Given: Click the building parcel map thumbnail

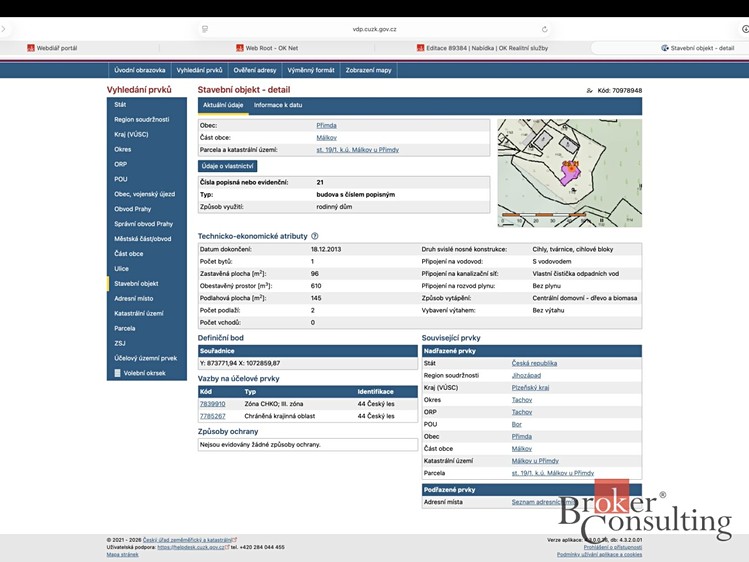Looking at the screenshot, I should tap(569, 173).
